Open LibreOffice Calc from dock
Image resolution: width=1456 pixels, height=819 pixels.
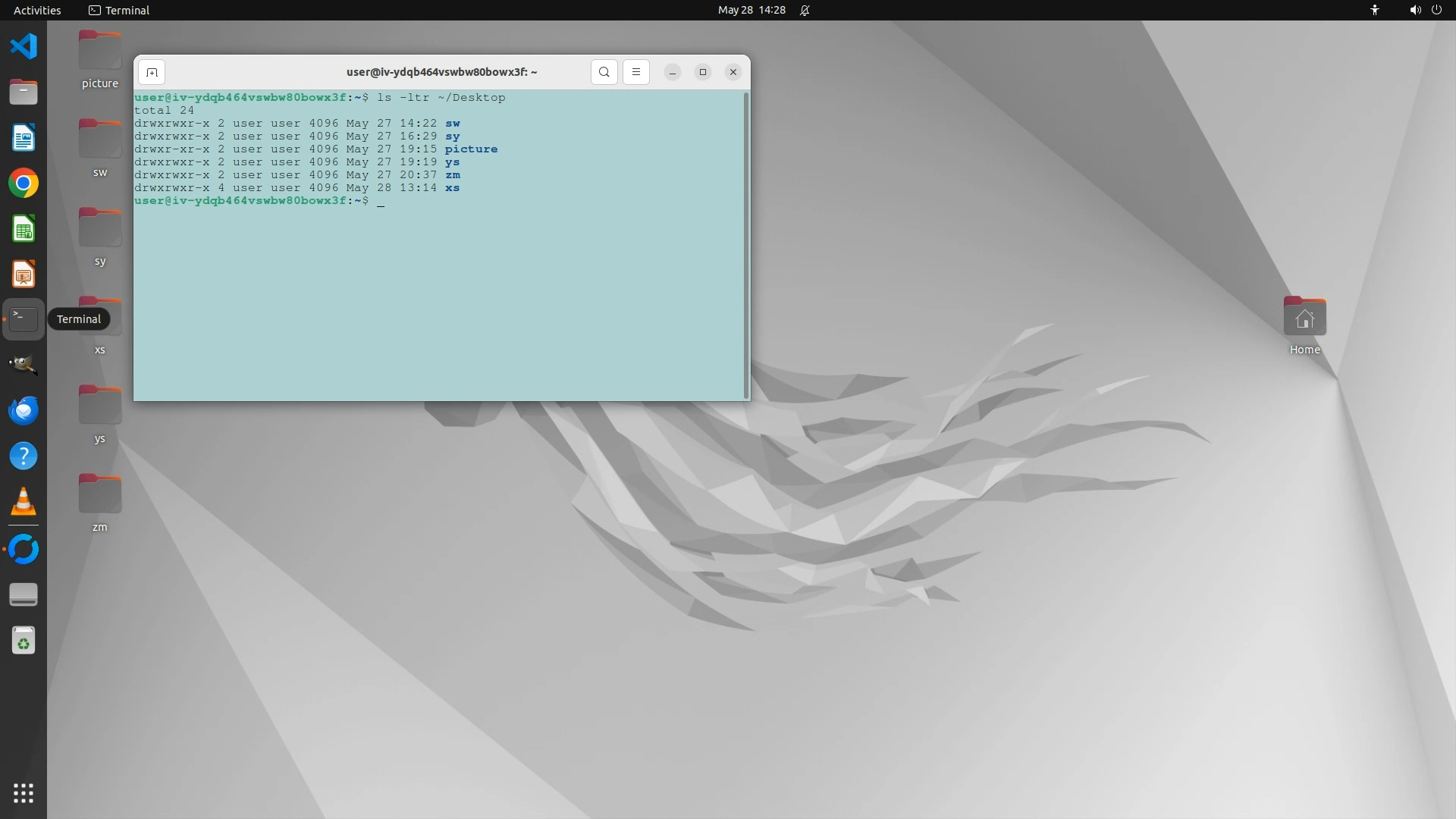point(24,229)
